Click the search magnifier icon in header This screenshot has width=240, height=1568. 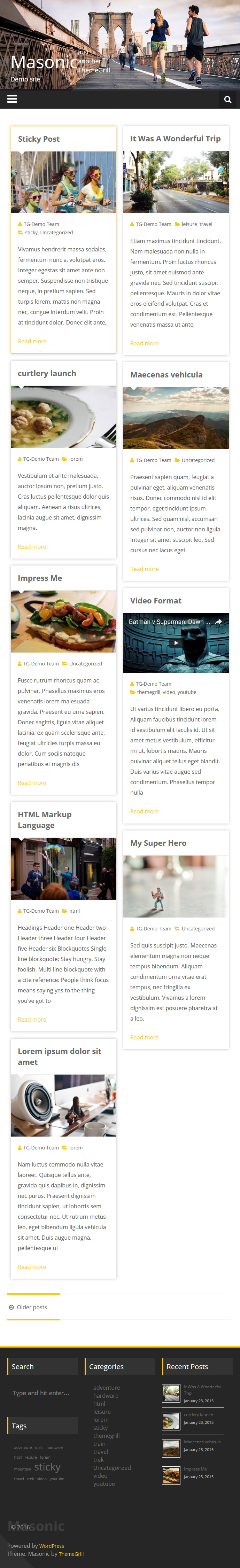click(228, 100)
